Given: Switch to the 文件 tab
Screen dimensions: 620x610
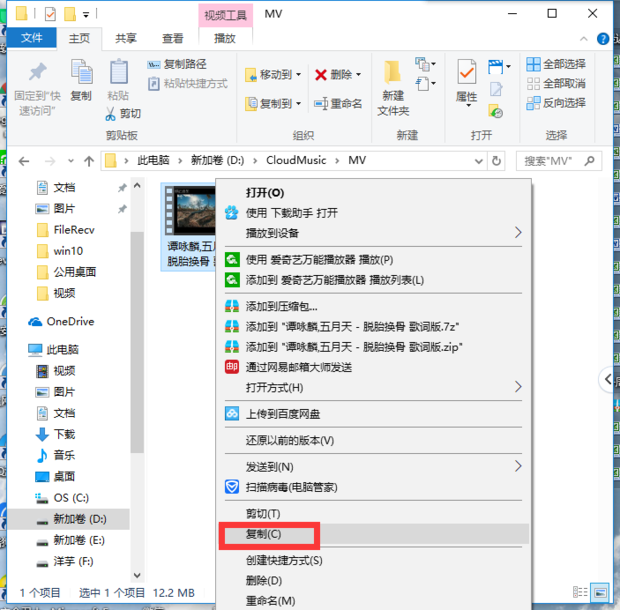Looking at the screenshot, I should pos(32,38).
